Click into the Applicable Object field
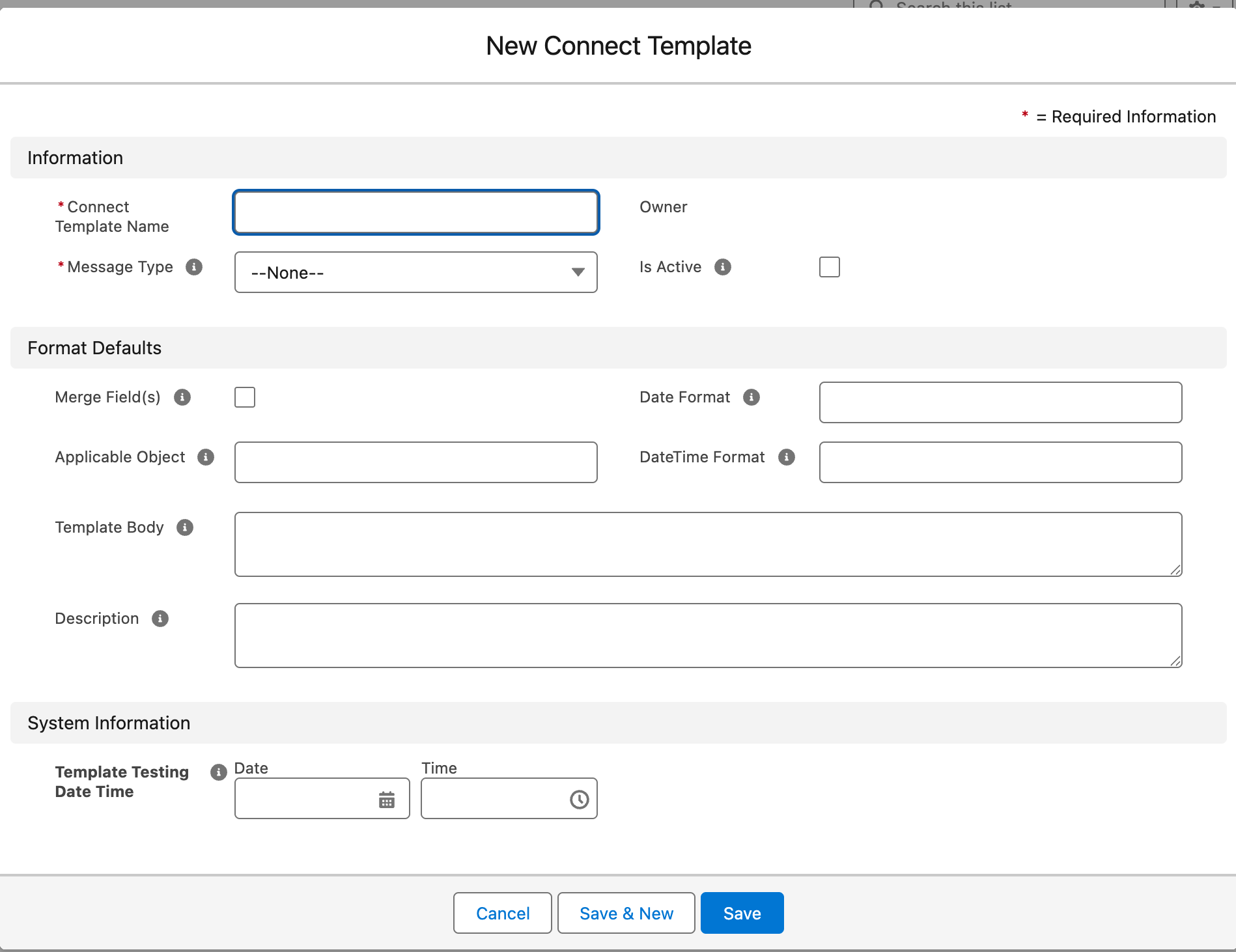1236x952 pixels. pyautogui.click(x=416, y=462)
